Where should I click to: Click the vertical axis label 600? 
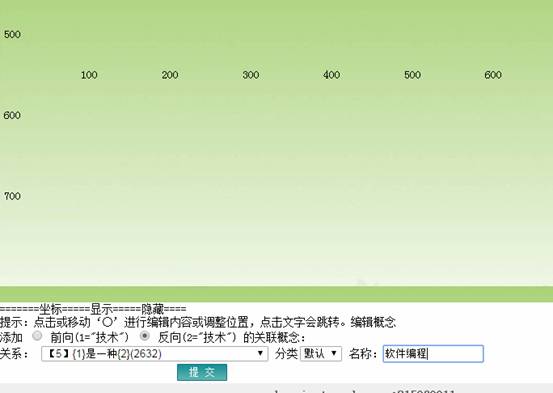click(x=12, y=115)
